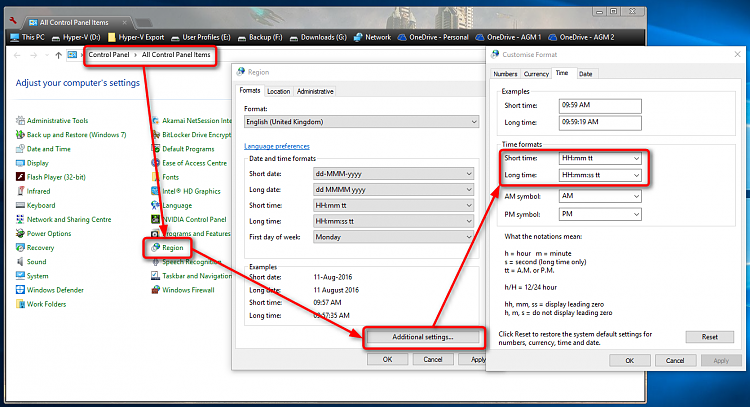This screenshot has width=750, height=407.
Task: Click the Additional settings button
Action: click(424, 337)
